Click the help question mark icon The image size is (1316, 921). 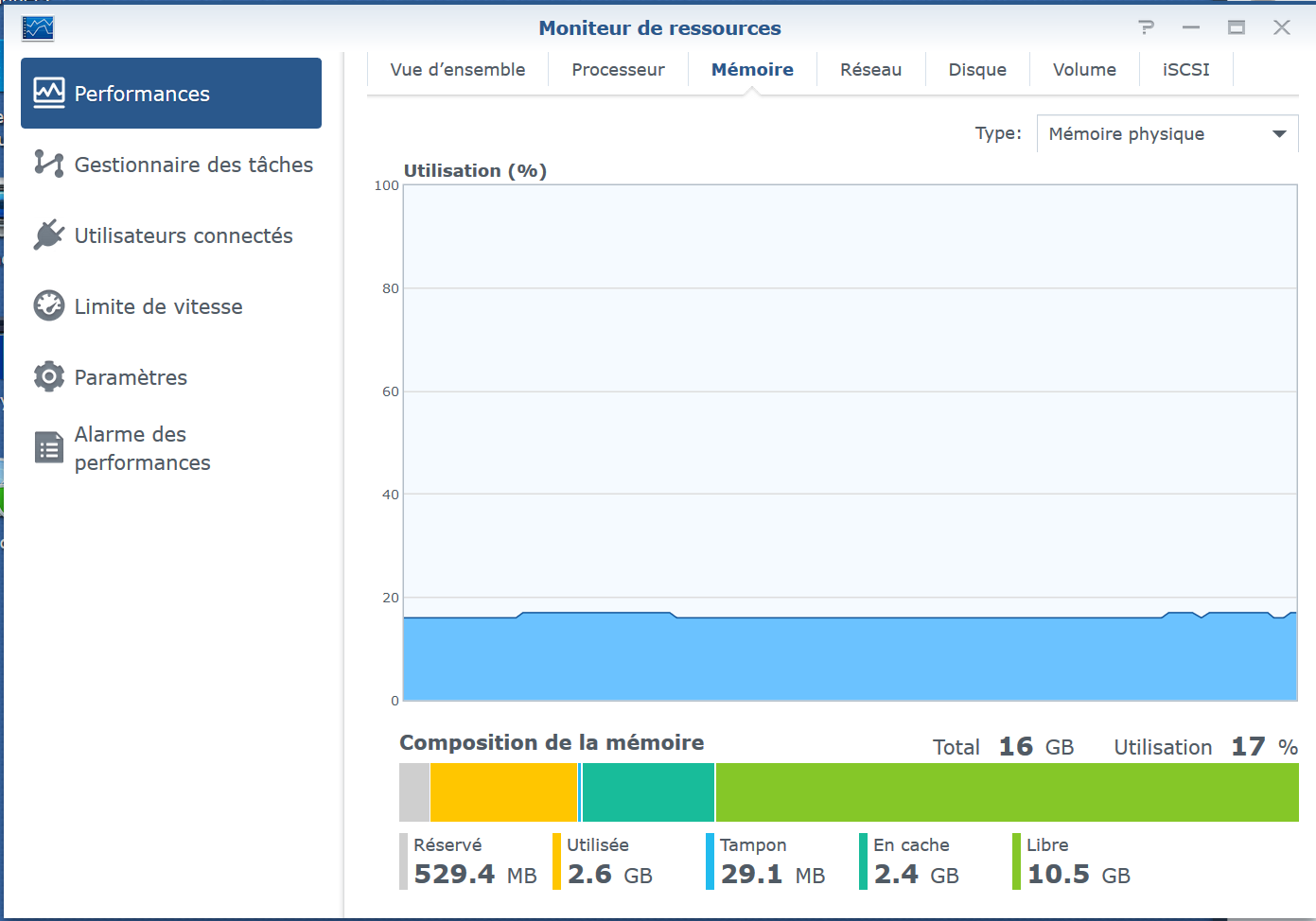1147,27
